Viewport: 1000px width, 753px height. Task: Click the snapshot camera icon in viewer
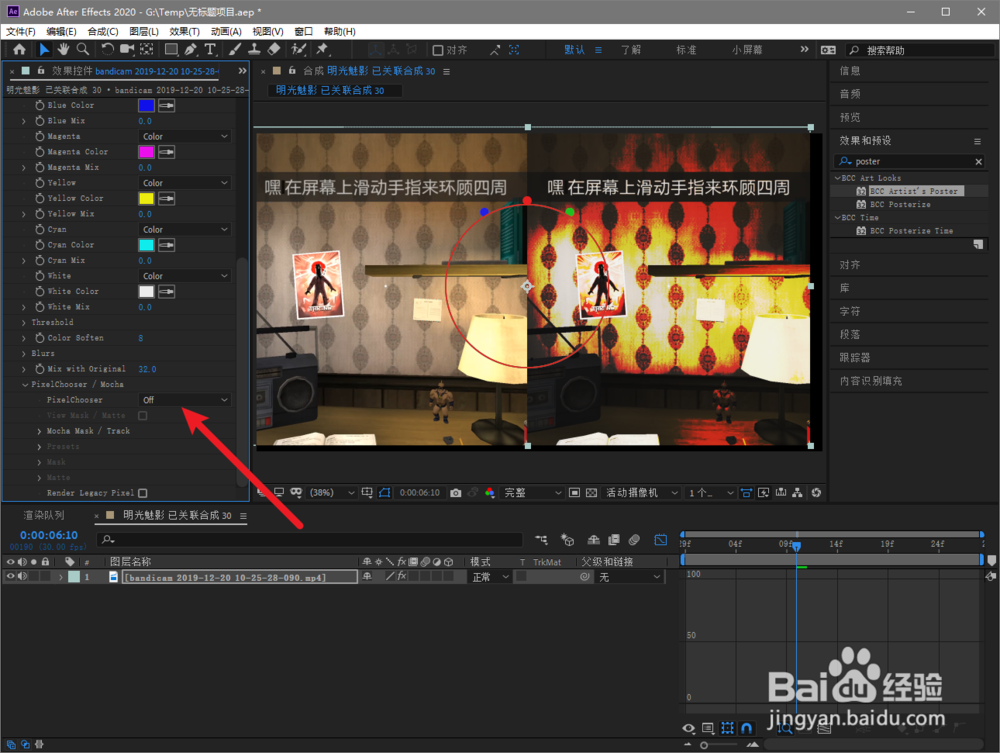[x=455, y=493]
